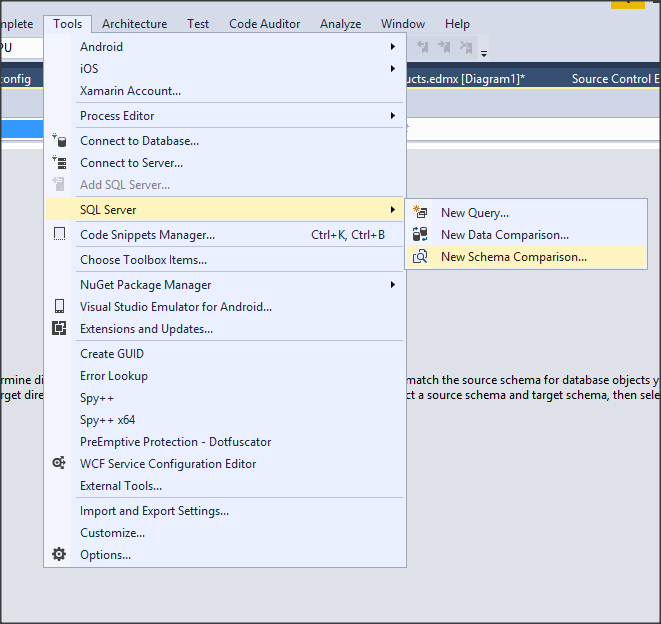The image size is (661, 624).
Task: Open the Window menu
Action: click(x=403, y=24)
